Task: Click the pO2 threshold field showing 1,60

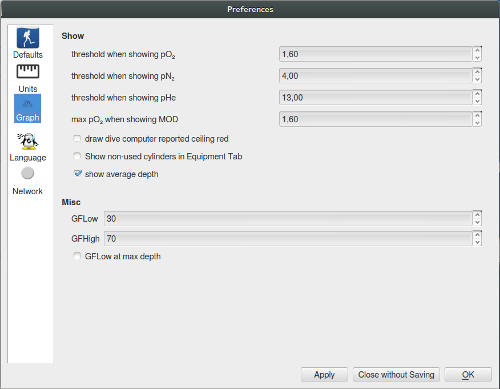Action: [376, 54]
